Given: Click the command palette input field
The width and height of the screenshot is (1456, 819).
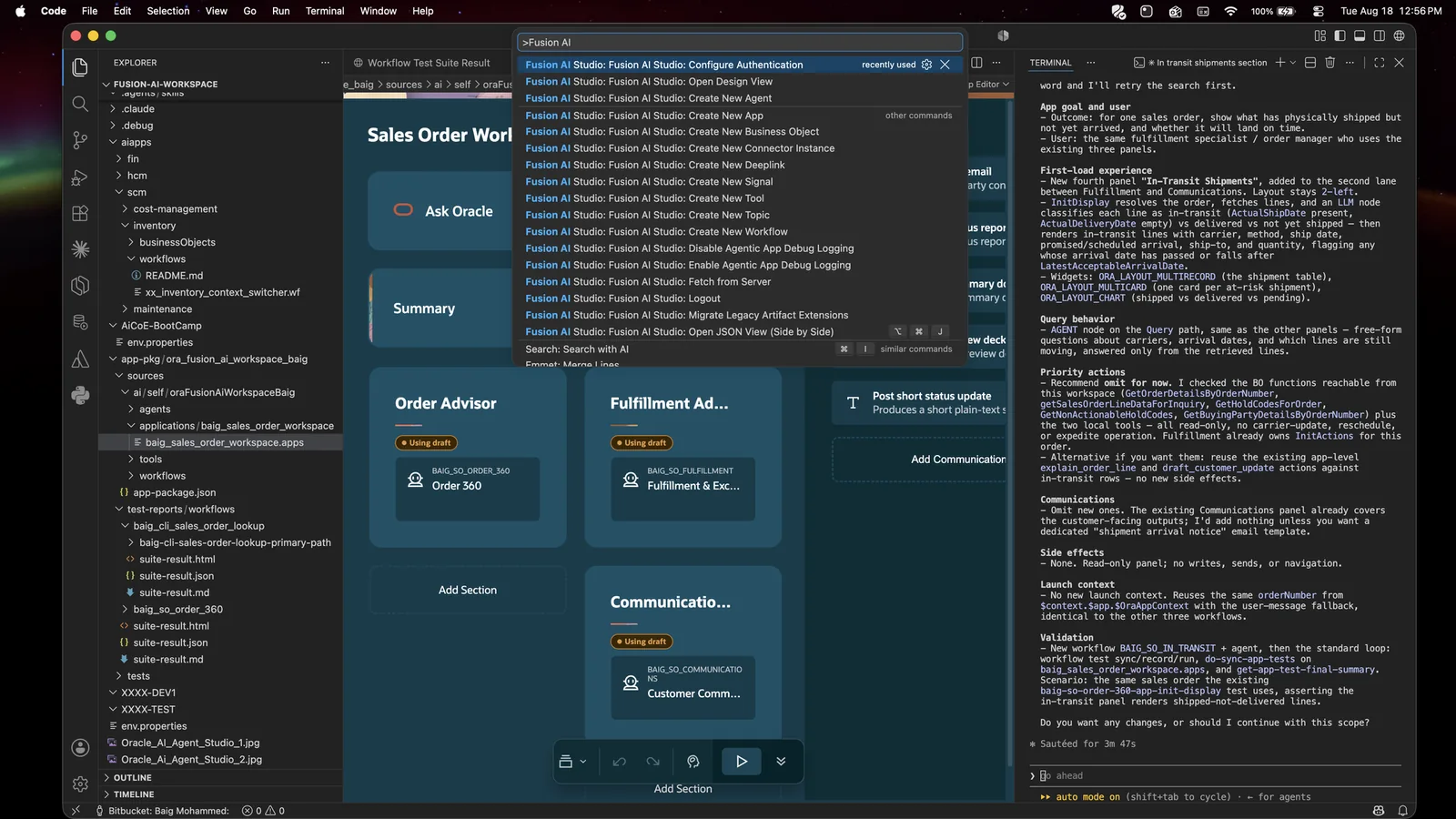Looking at the screenshot, I should [x=740, y=43].
